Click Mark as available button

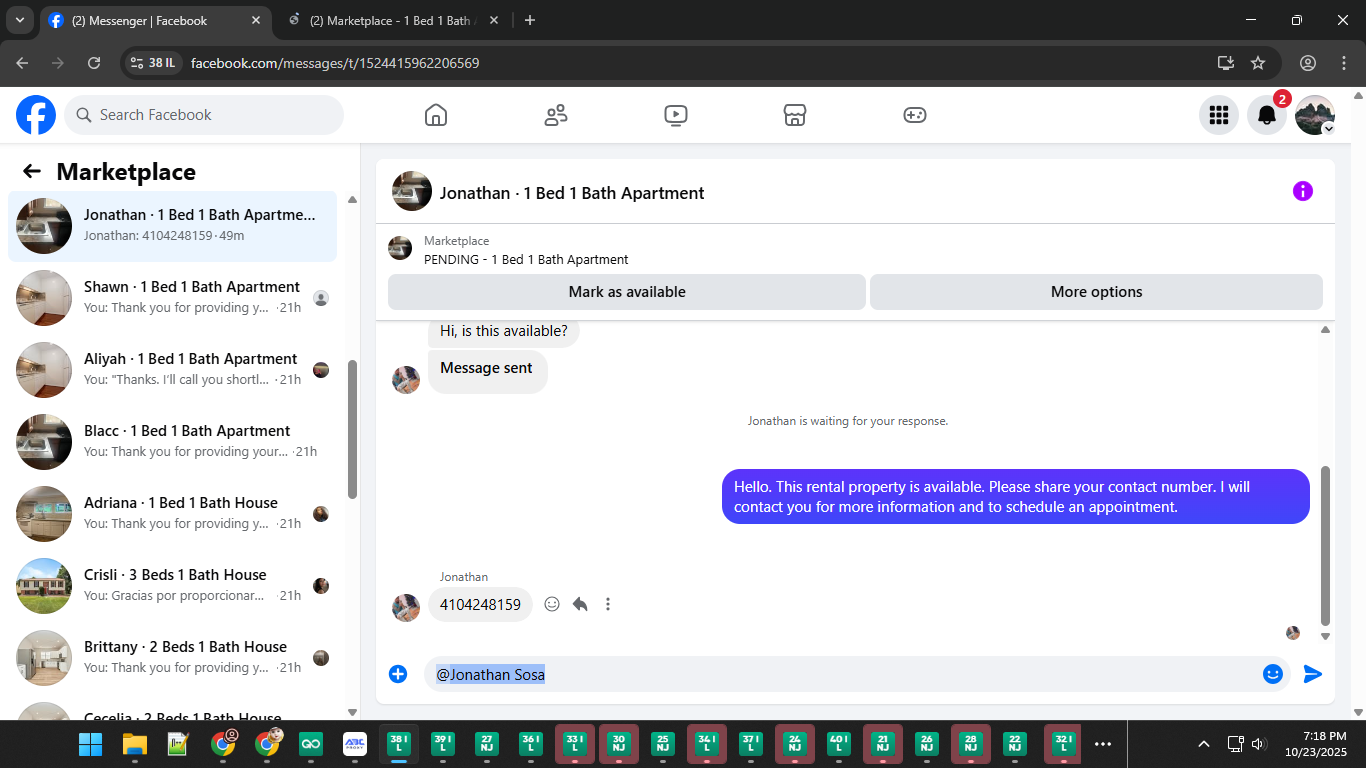pos(627,292)
